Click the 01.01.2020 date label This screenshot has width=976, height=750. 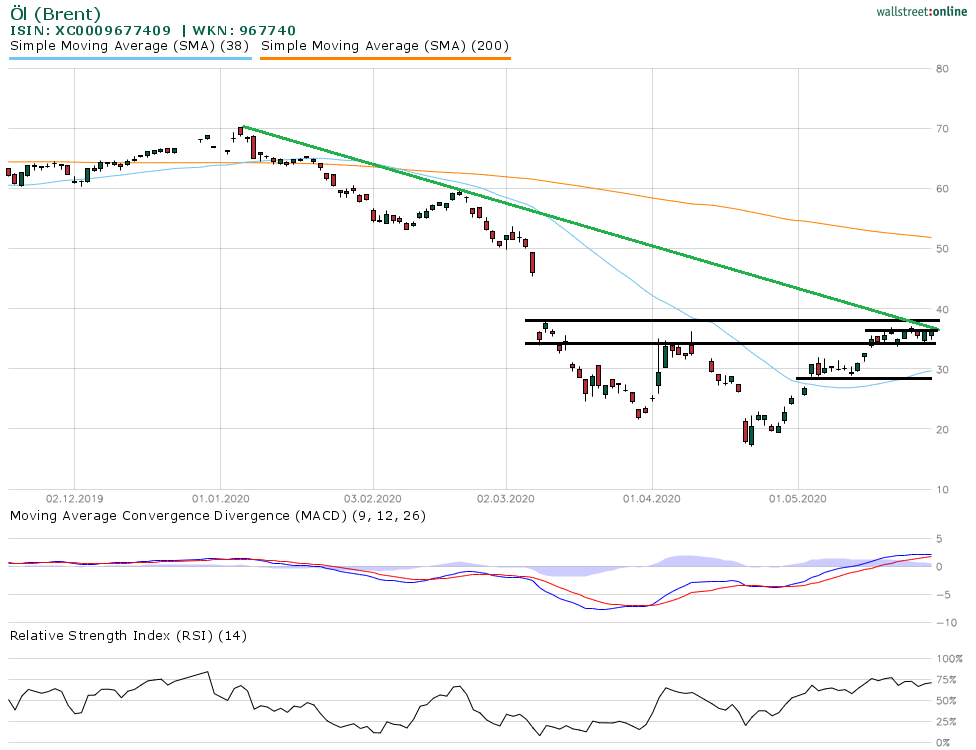[221, 497]
